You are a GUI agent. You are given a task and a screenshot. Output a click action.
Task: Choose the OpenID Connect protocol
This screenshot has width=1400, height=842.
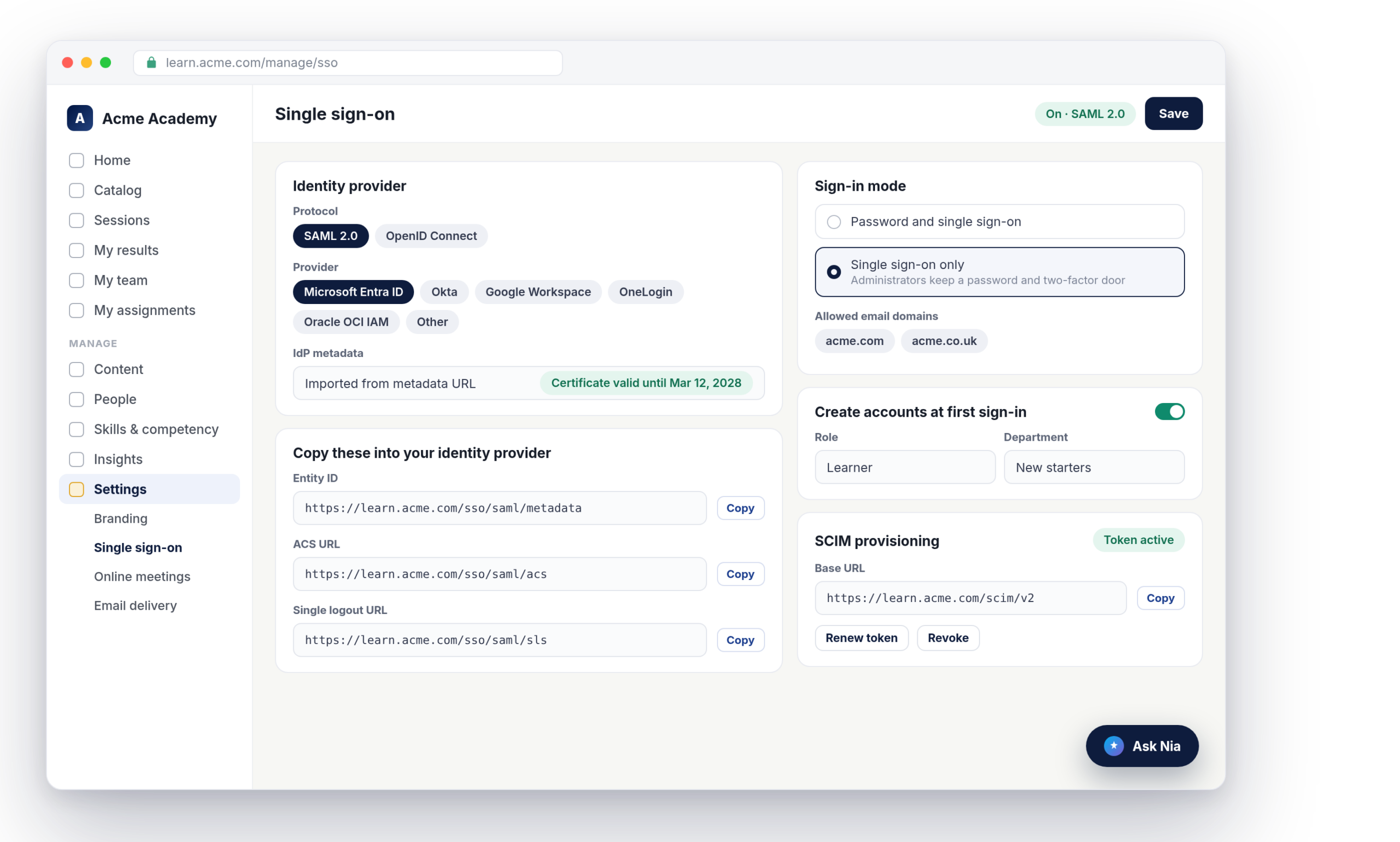pyautogui.click(x=431, y=236)
